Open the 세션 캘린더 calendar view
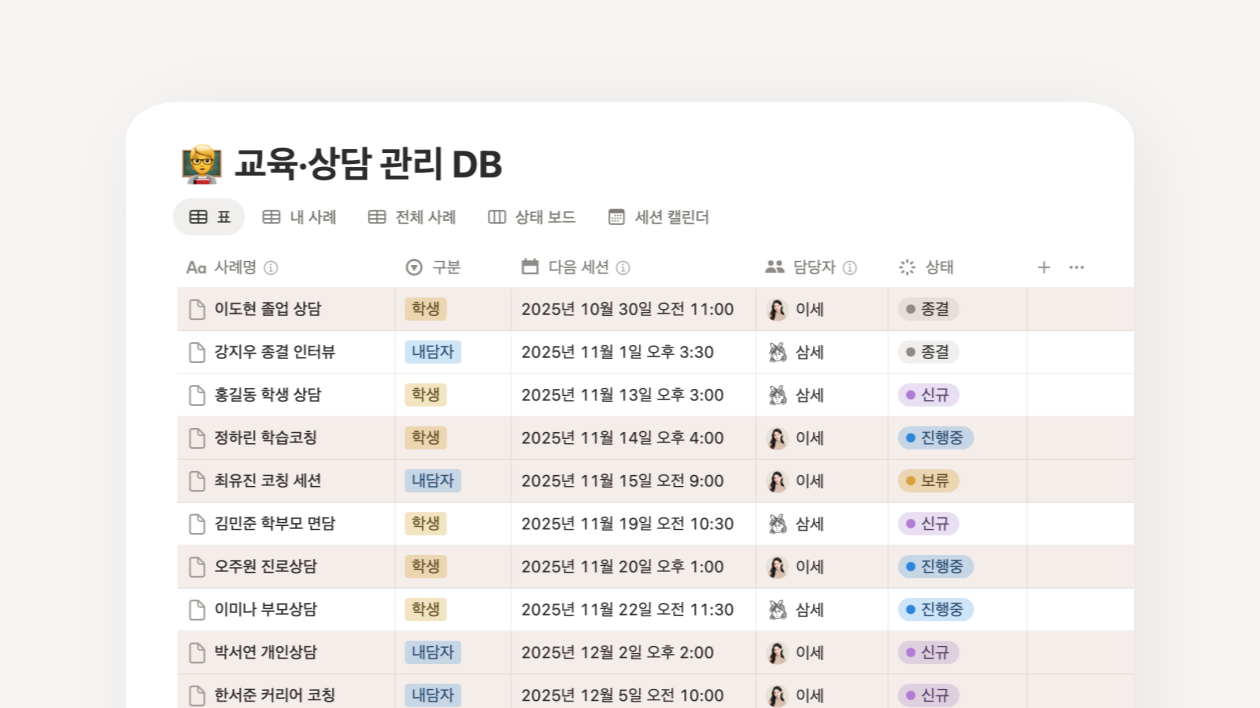 point(659,217)
